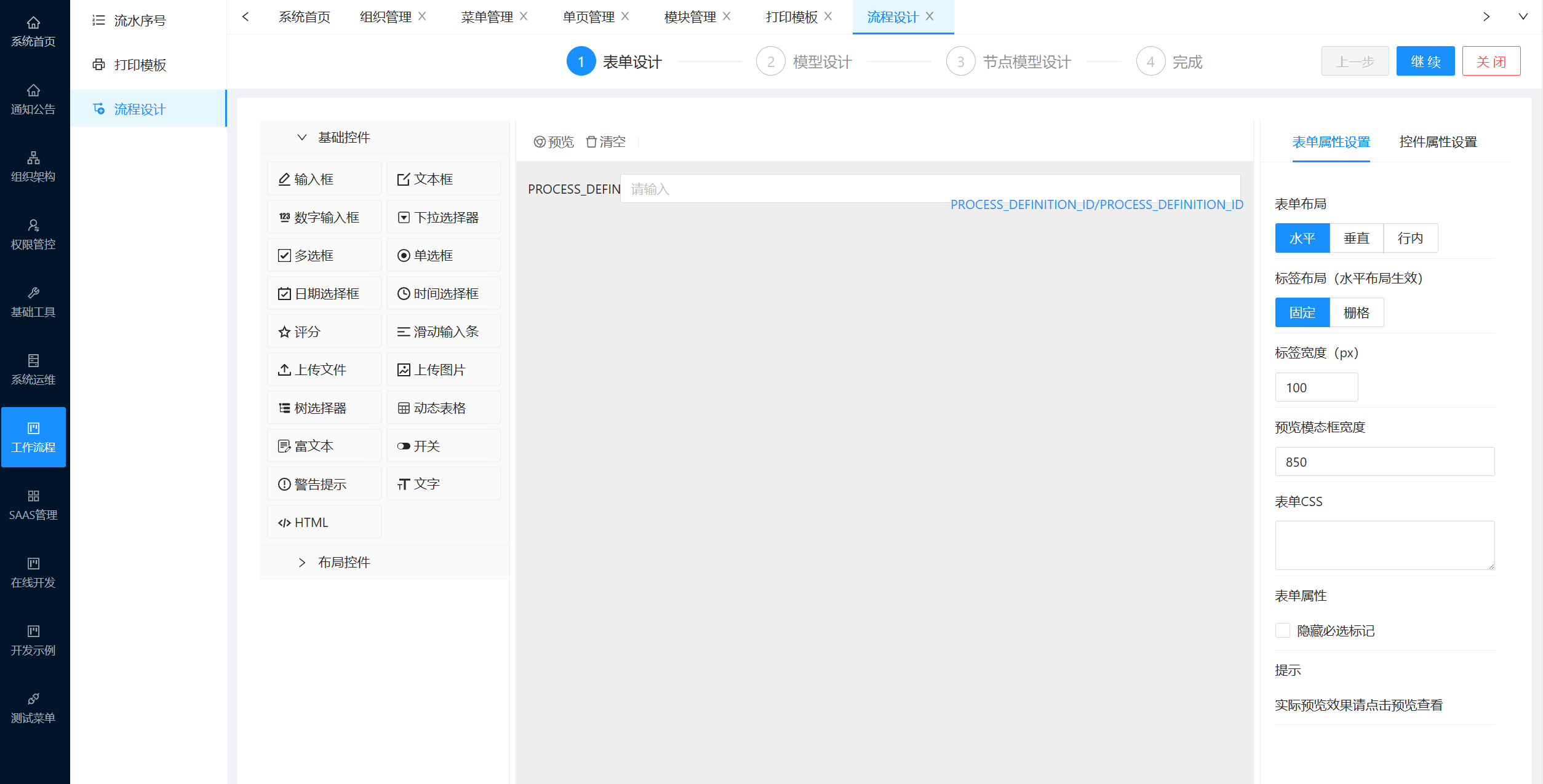Open 基础工具 in the sidebar
Screen dimensions: 1543x784
(x=33, y=303)
